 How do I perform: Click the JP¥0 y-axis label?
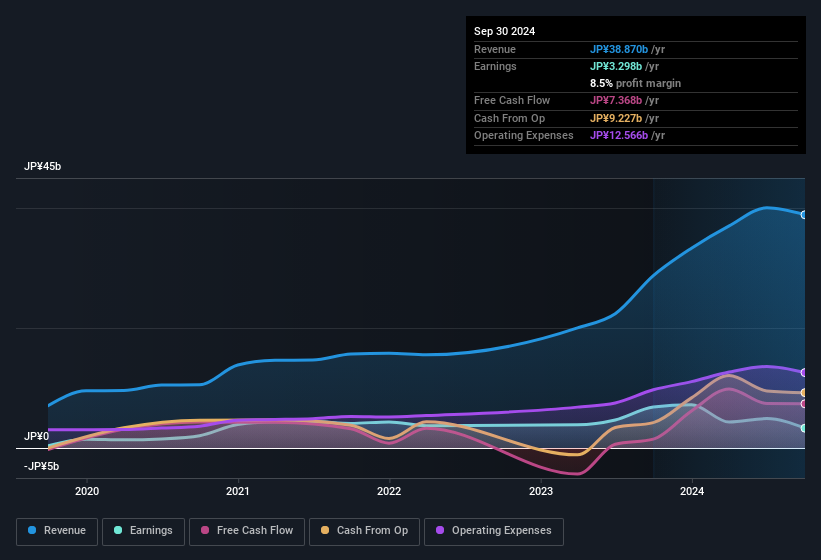pos(36,436)
